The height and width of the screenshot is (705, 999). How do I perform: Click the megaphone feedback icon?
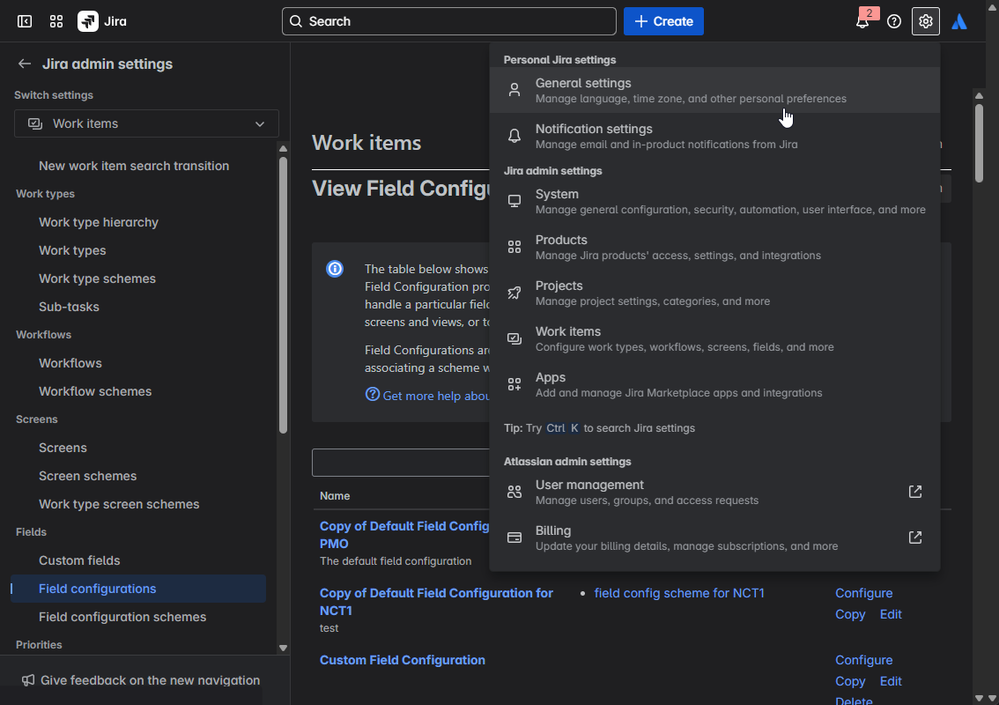(x=28, y=680)
